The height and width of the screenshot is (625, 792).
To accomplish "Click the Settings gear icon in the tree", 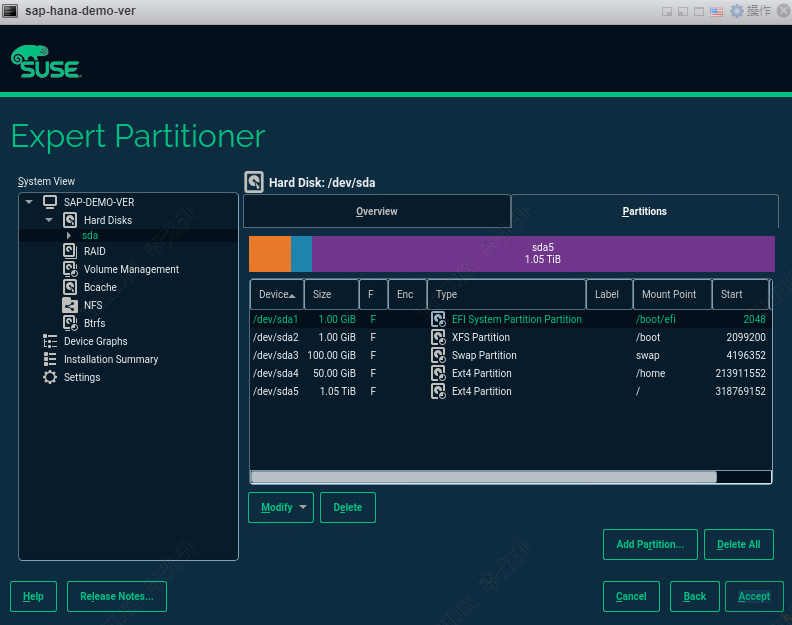I will click(x=50, y=377).
